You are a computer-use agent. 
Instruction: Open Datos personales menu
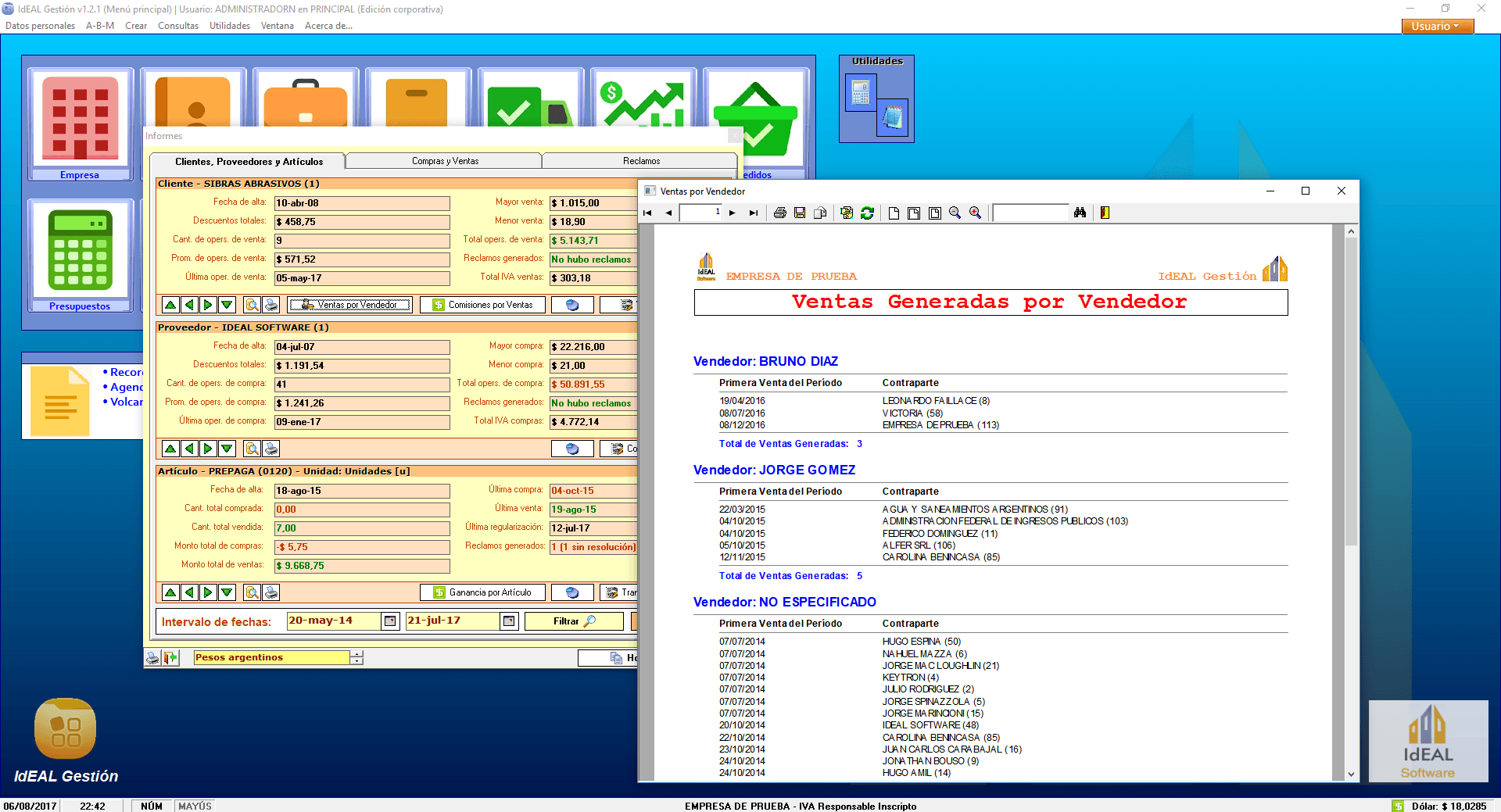[x=40, y=26]
